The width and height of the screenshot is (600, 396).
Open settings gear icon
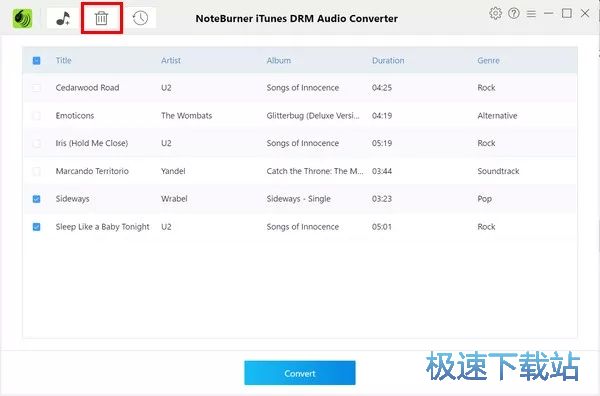495,13
